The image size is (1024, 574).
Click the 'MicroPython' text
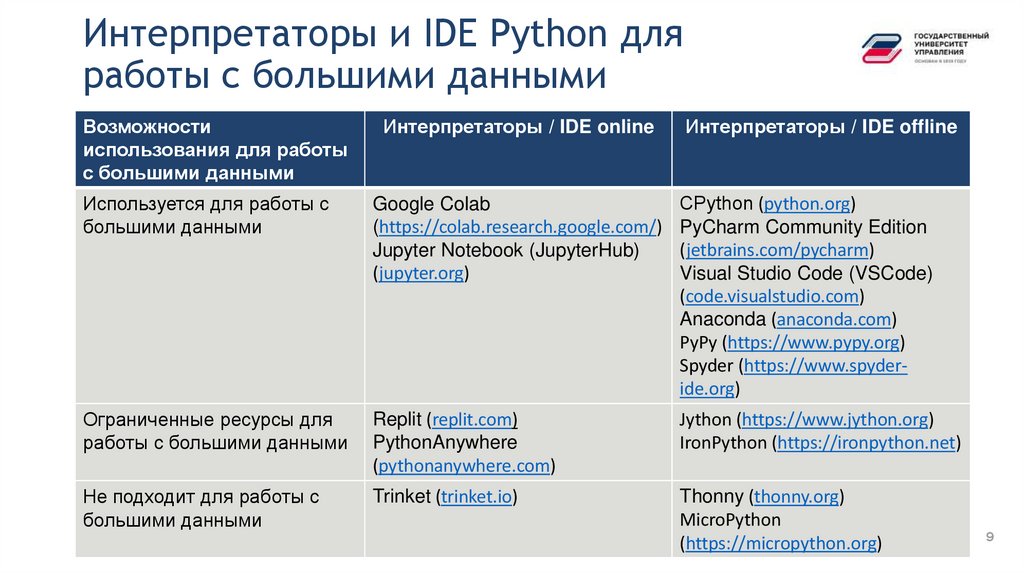point(729,520)
